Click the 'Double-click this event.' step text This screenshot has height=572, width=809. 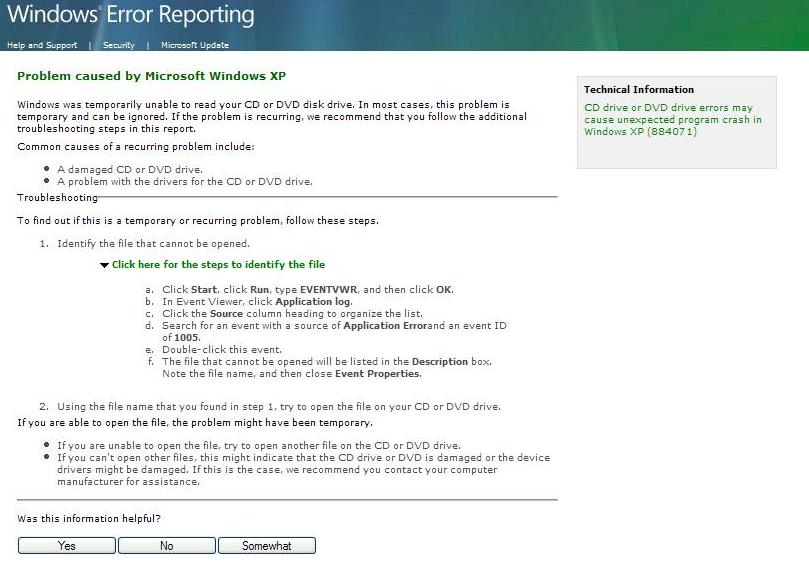(x=222, y=349)
